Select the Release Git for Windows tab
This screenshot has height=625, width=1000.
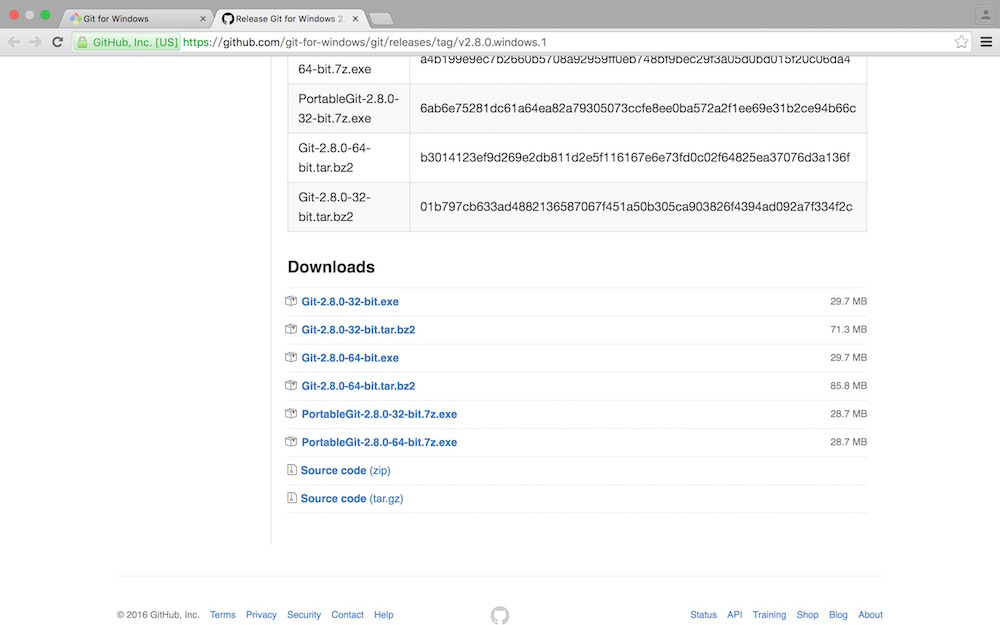(290, 18)
